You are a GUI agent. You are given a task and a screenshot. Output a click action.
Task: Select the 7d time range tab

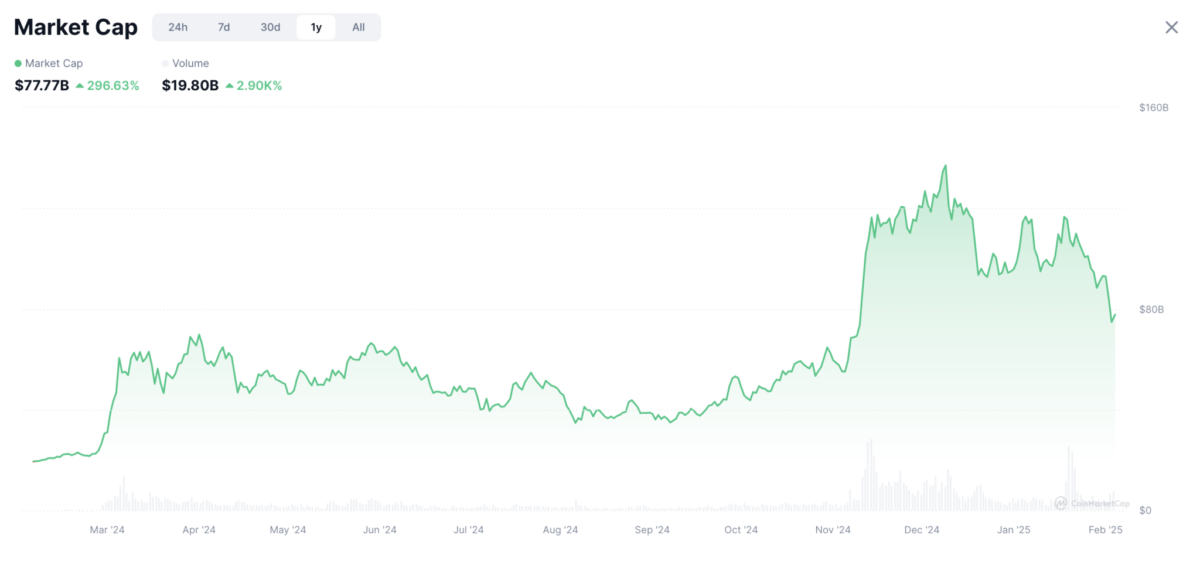pyautogui.click(x=224, y=27)
